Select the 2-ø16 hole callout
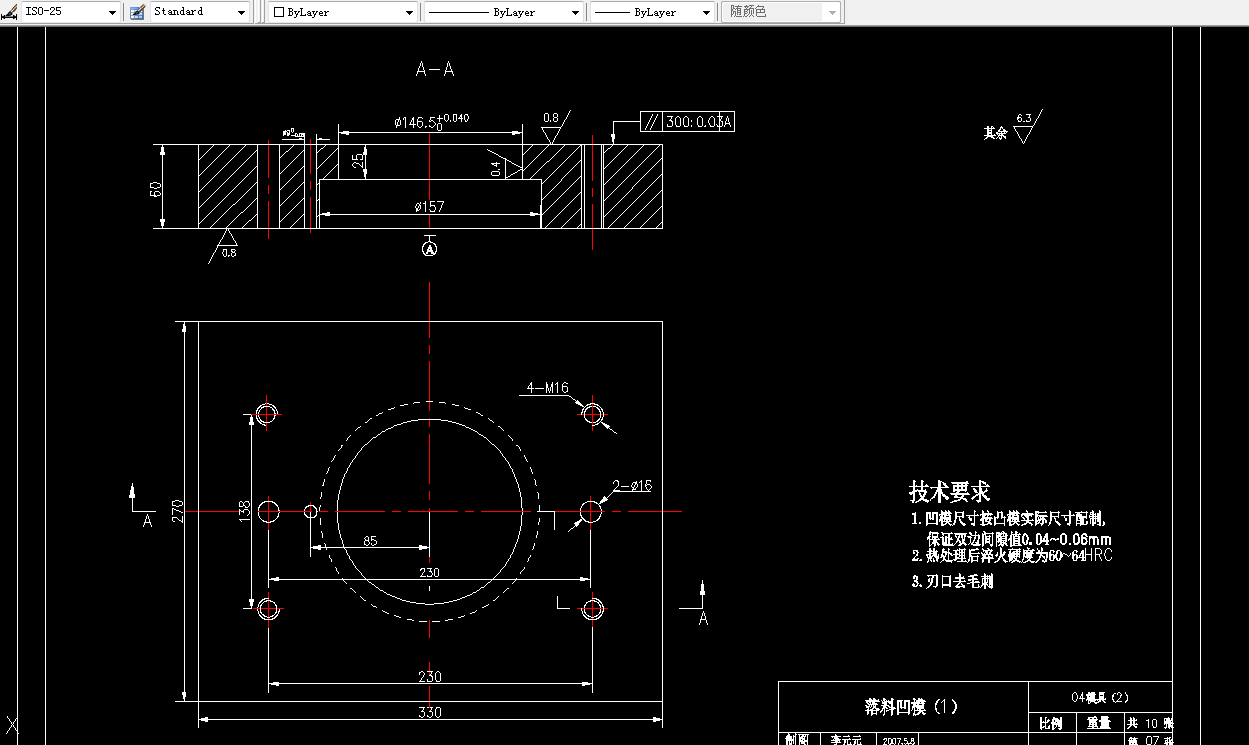 pyautogui.click(x=633, y=485)
